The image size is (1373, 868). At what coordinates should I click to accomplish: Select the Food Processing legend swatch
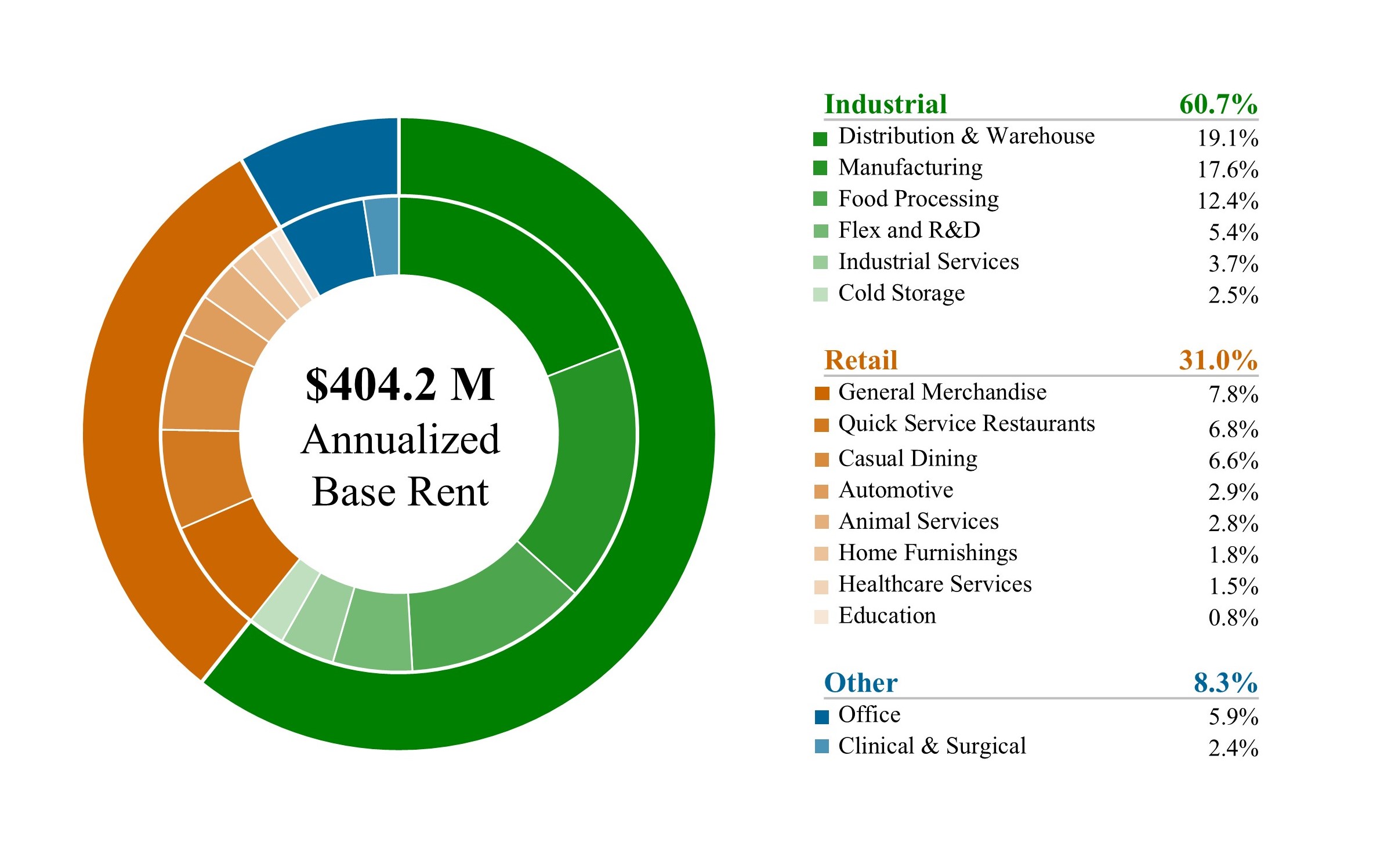pos(820,199)
